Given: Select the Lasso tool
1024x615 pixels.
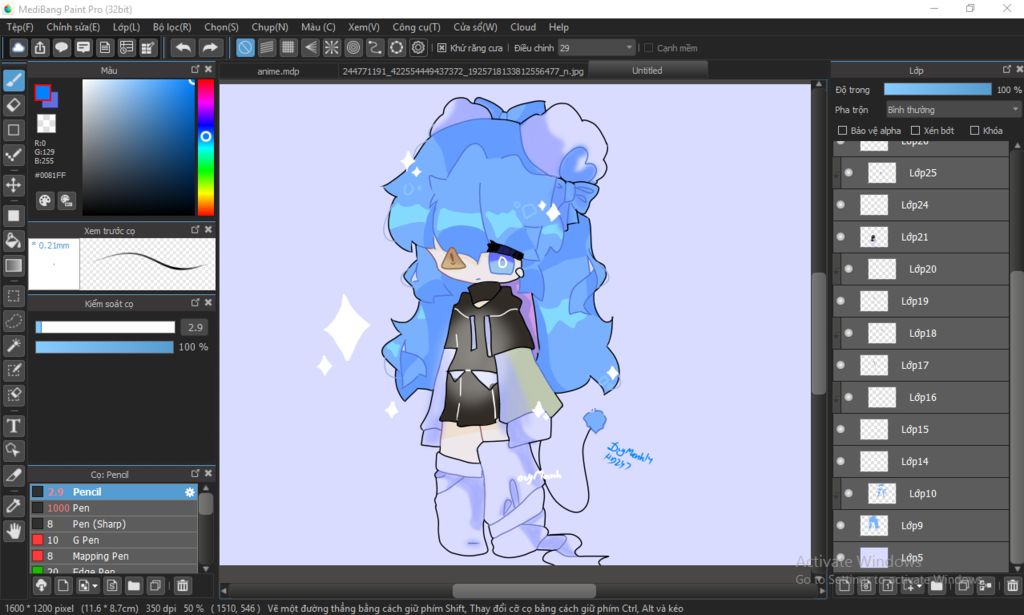Looking at the screenshot, I should tap(14, 321).
